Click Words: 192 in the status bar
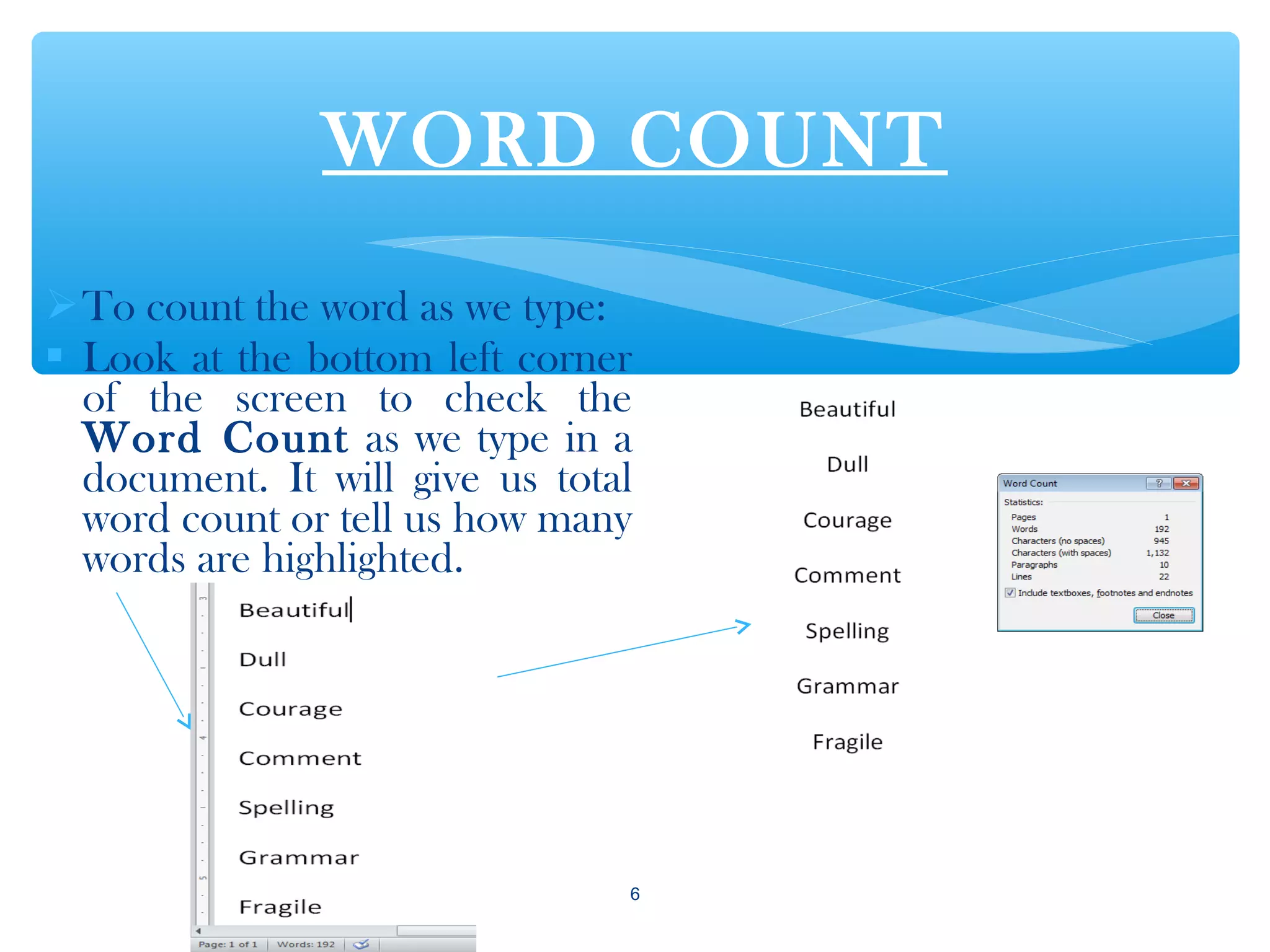Image resolution: width=1270 pixels, height=952 pixels. [x=306, y=944]
